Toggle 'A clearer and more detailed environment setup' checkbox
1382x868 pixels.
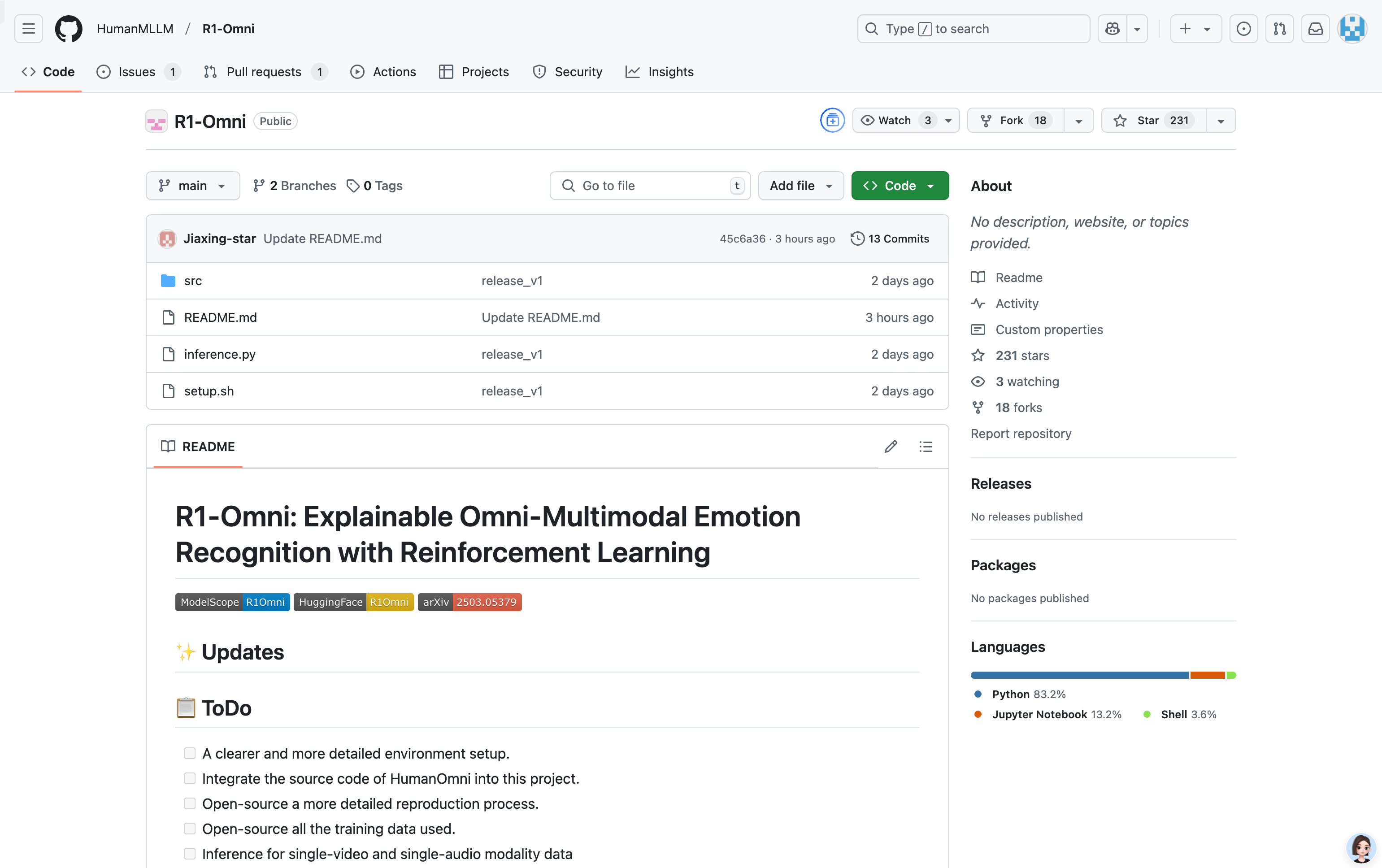click(x=189, y=753)
